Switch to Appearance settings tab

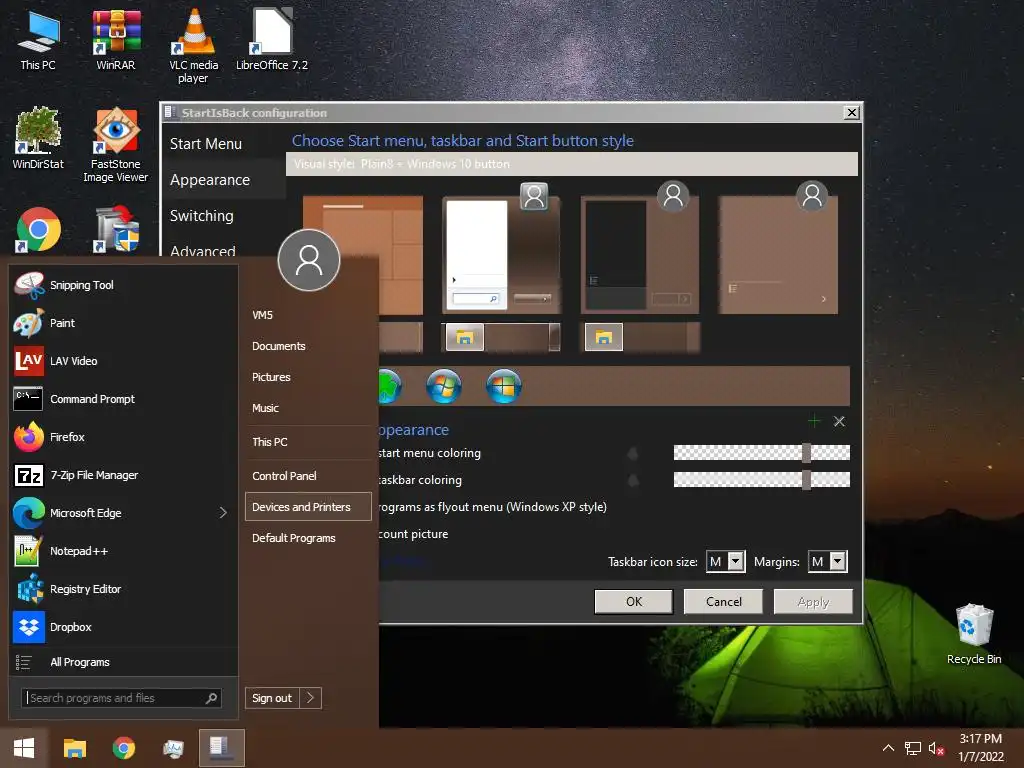210,180
